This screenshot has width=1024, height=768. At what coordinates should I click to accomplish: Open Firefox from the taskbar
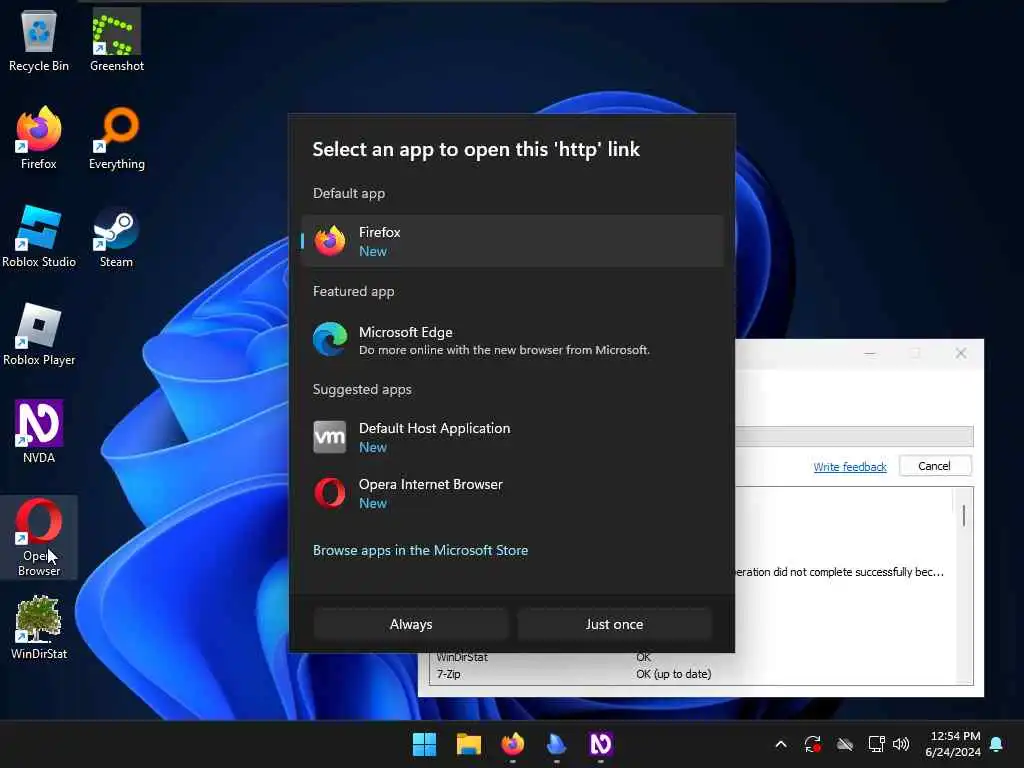513,744
